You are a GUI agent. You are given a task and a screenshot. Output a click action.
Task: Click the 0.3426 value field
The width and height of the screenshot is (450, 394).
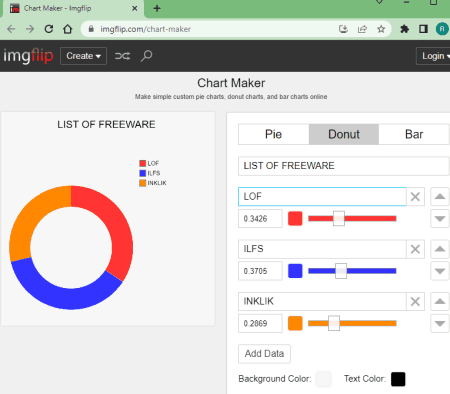pyautogui.click(x=260, y=219)
